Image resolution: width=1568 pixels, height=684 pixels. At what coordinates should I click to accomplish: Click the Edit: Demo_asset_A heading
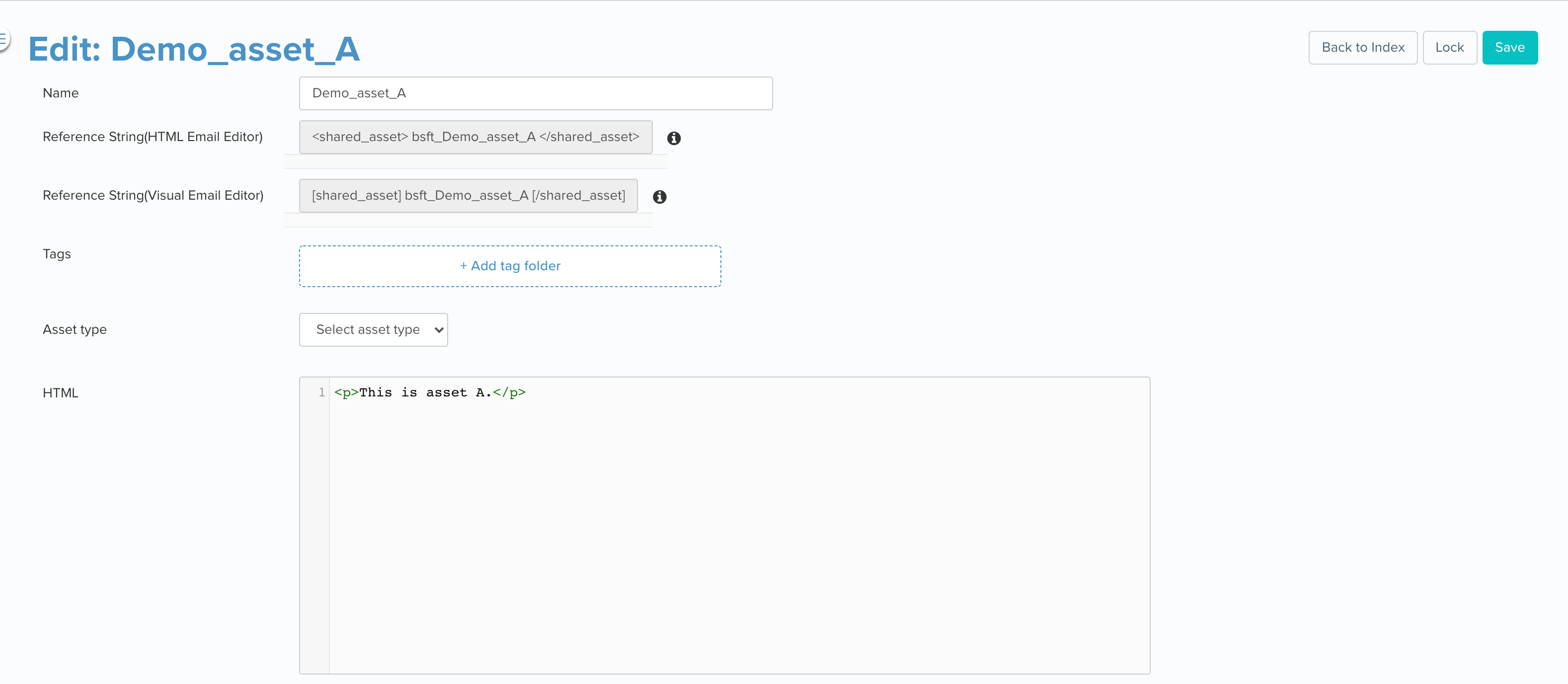194,49
